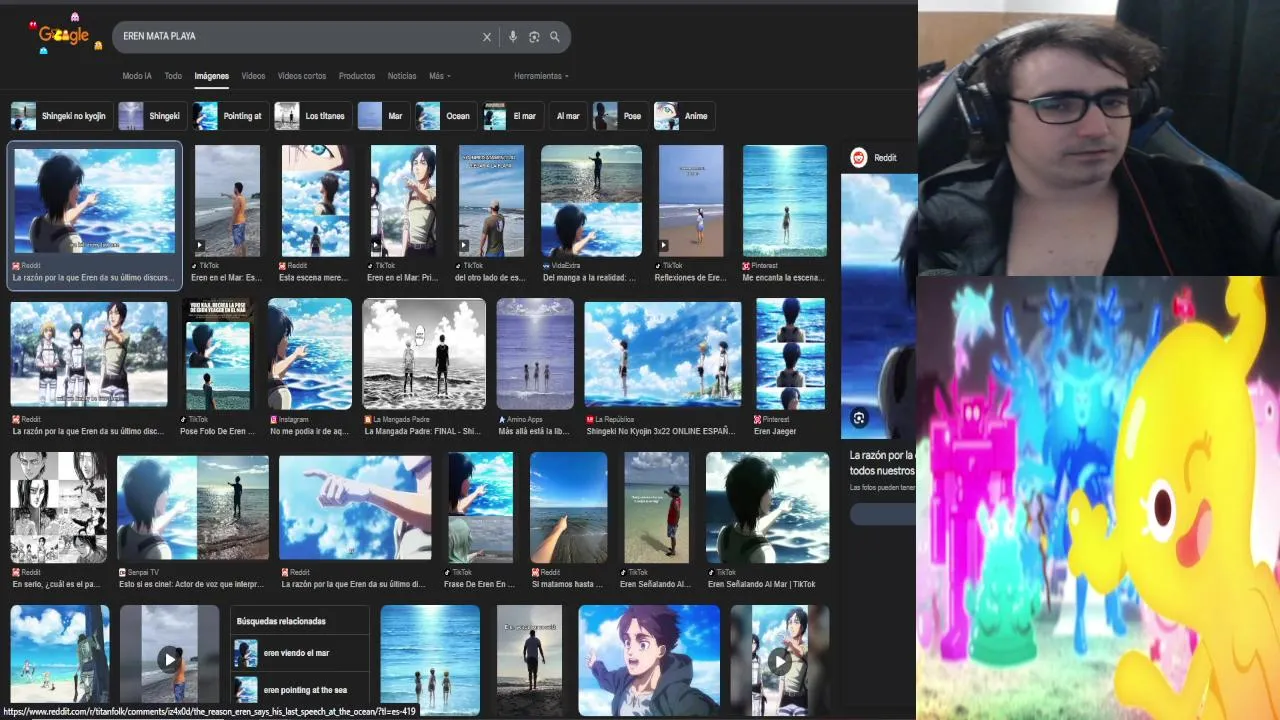
Task: Select the Los titanes filter chip
Action: pyautogui.click(x=311, y=116)
